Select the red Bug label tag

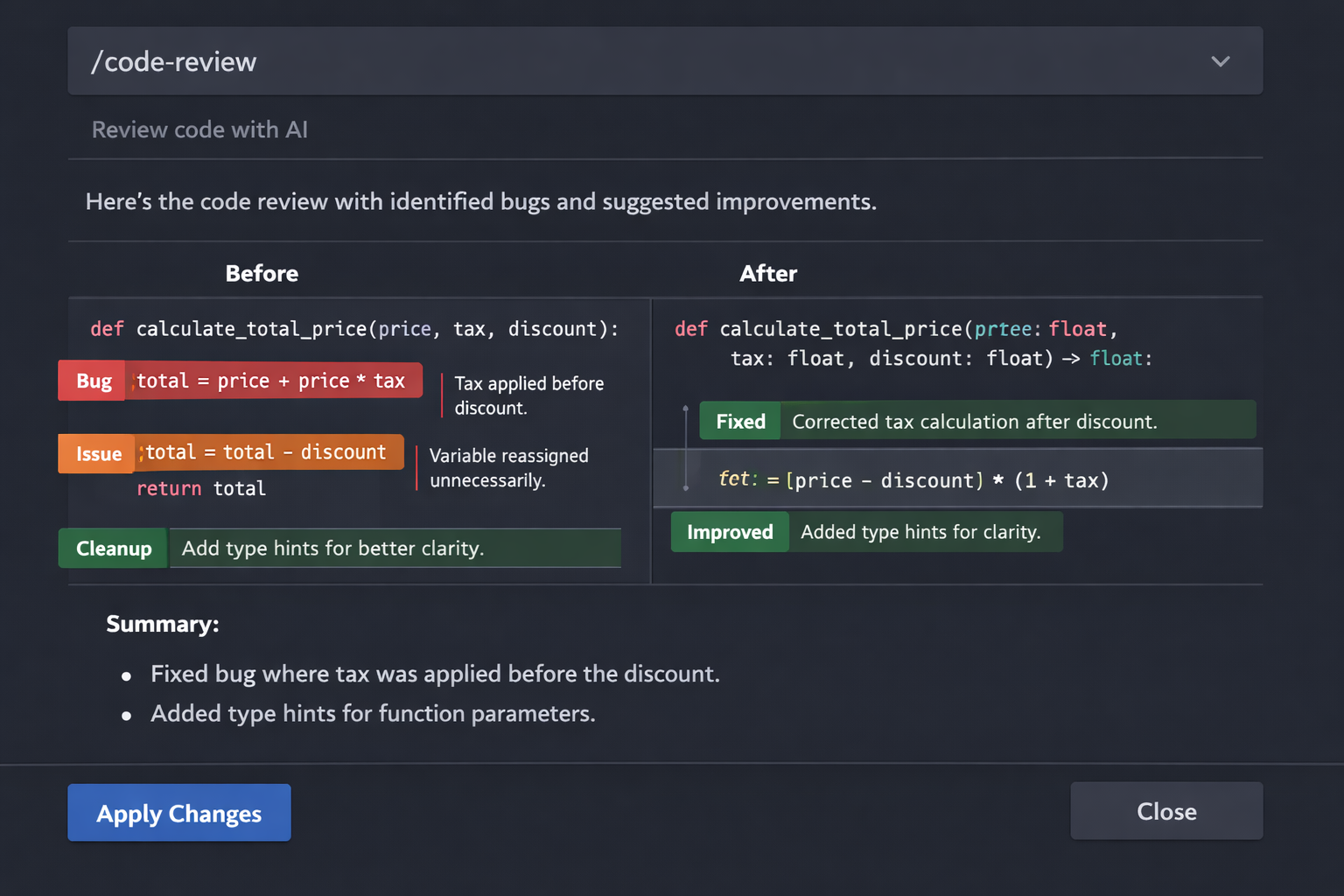pos(93,381)
